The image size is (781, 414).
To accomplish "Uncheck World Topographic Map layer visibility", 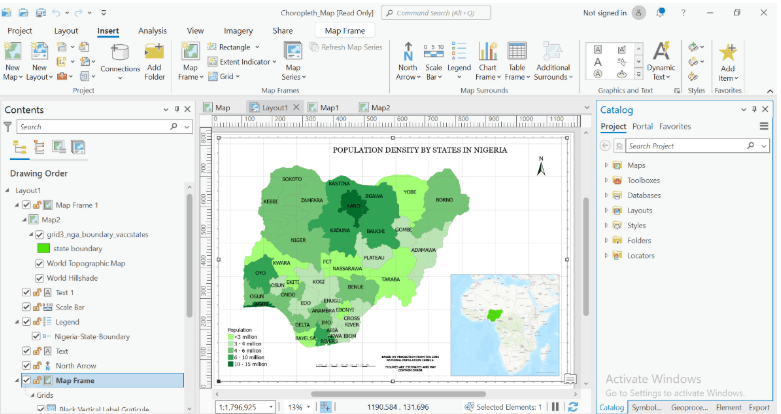I will tap(39, 264).
